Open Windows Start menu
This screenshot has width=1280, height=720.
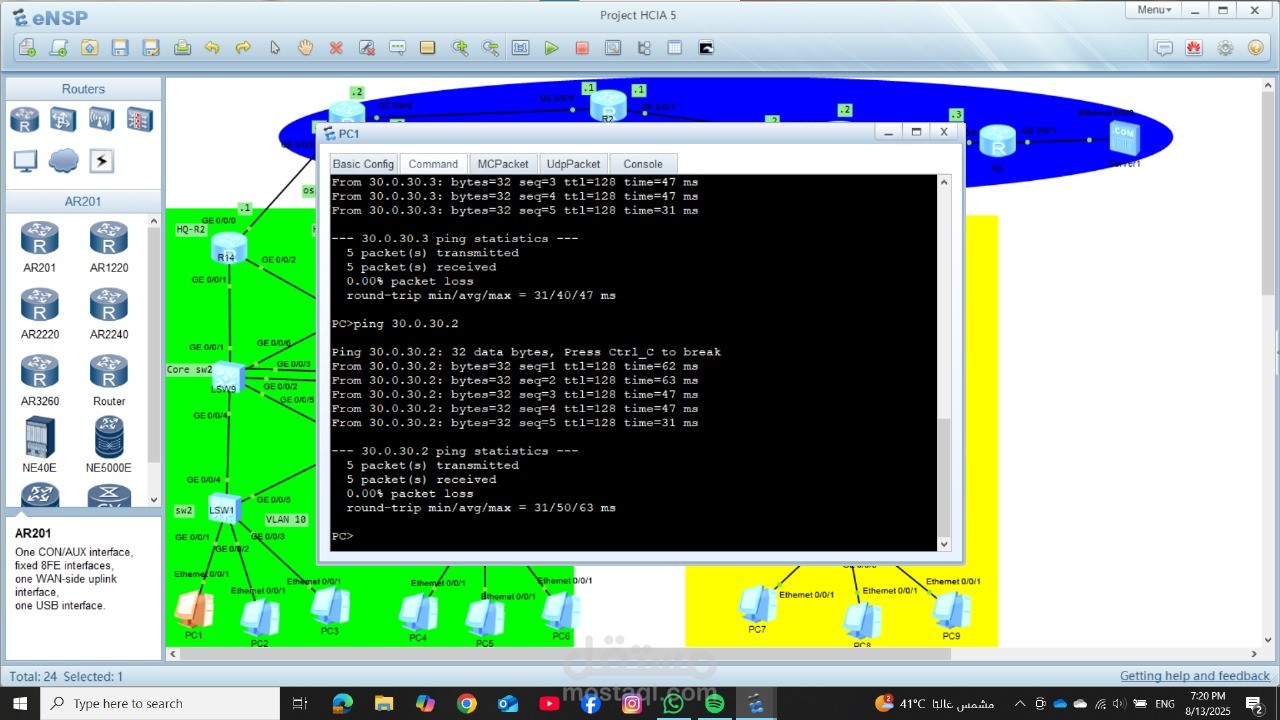[x=20, y=703]
